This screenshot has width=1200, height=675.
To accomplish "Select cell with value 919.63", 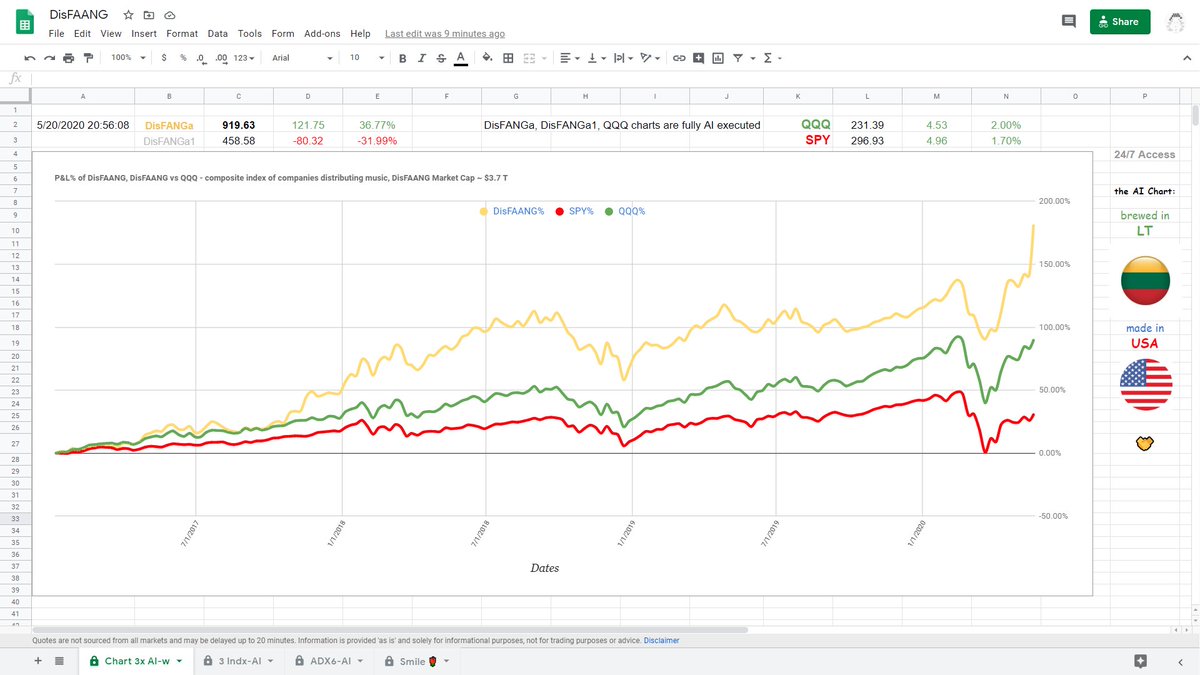I will [x=238, y=125].
